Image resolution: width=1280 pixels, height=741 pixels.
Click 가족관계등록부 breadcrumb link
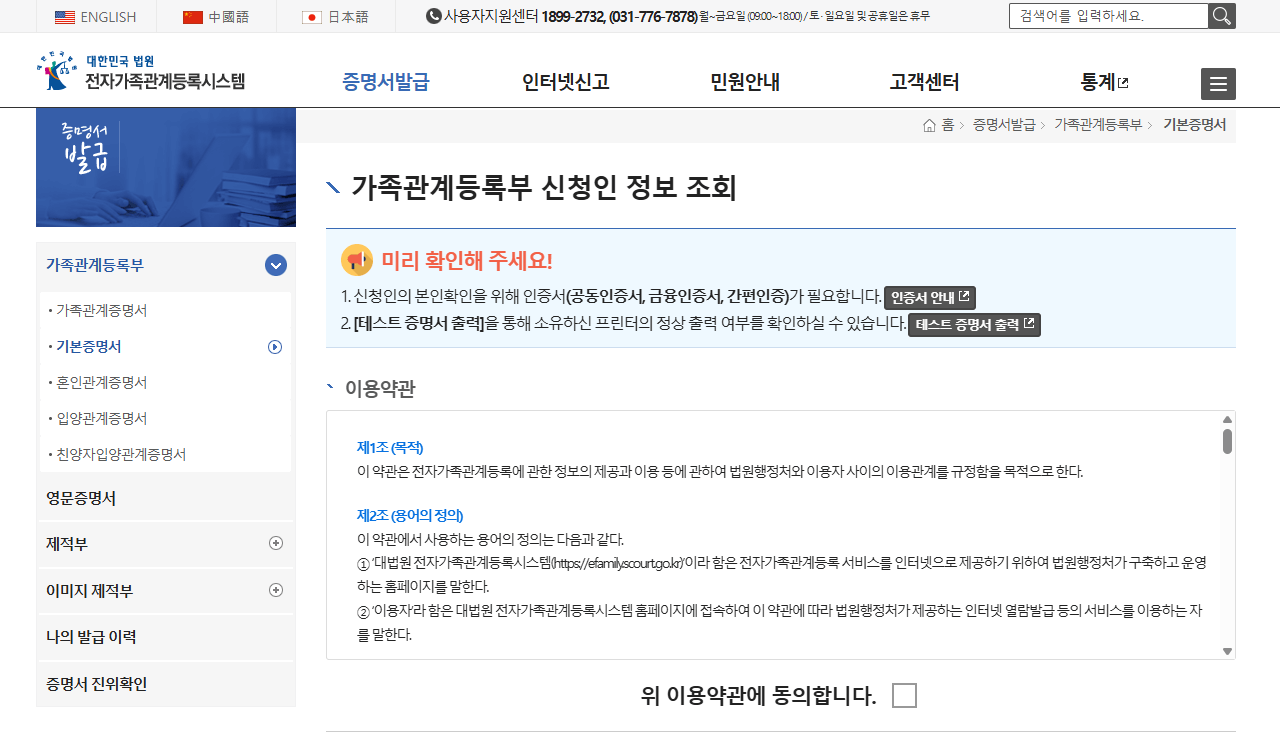1098,125
